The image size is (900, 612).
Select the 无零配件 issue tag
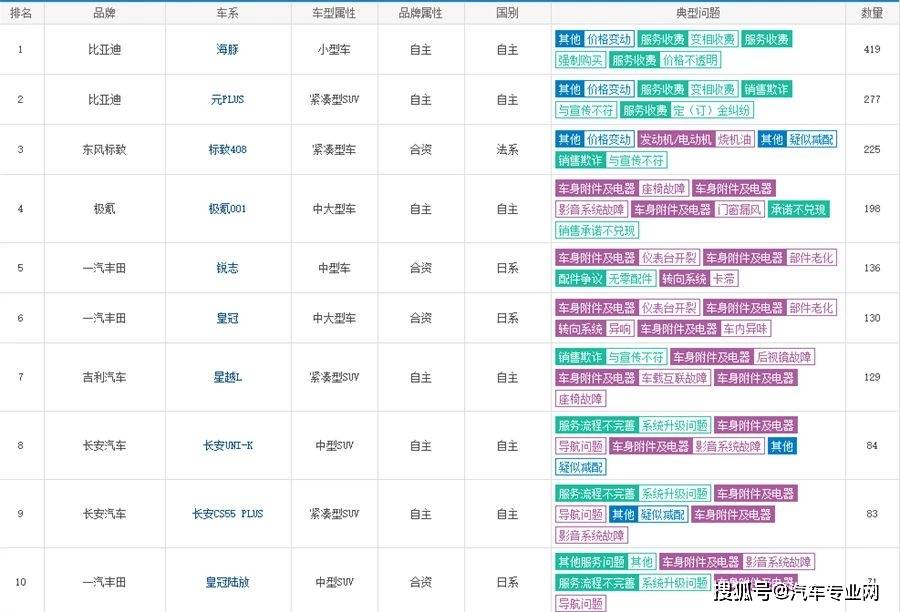click(631, 279)
